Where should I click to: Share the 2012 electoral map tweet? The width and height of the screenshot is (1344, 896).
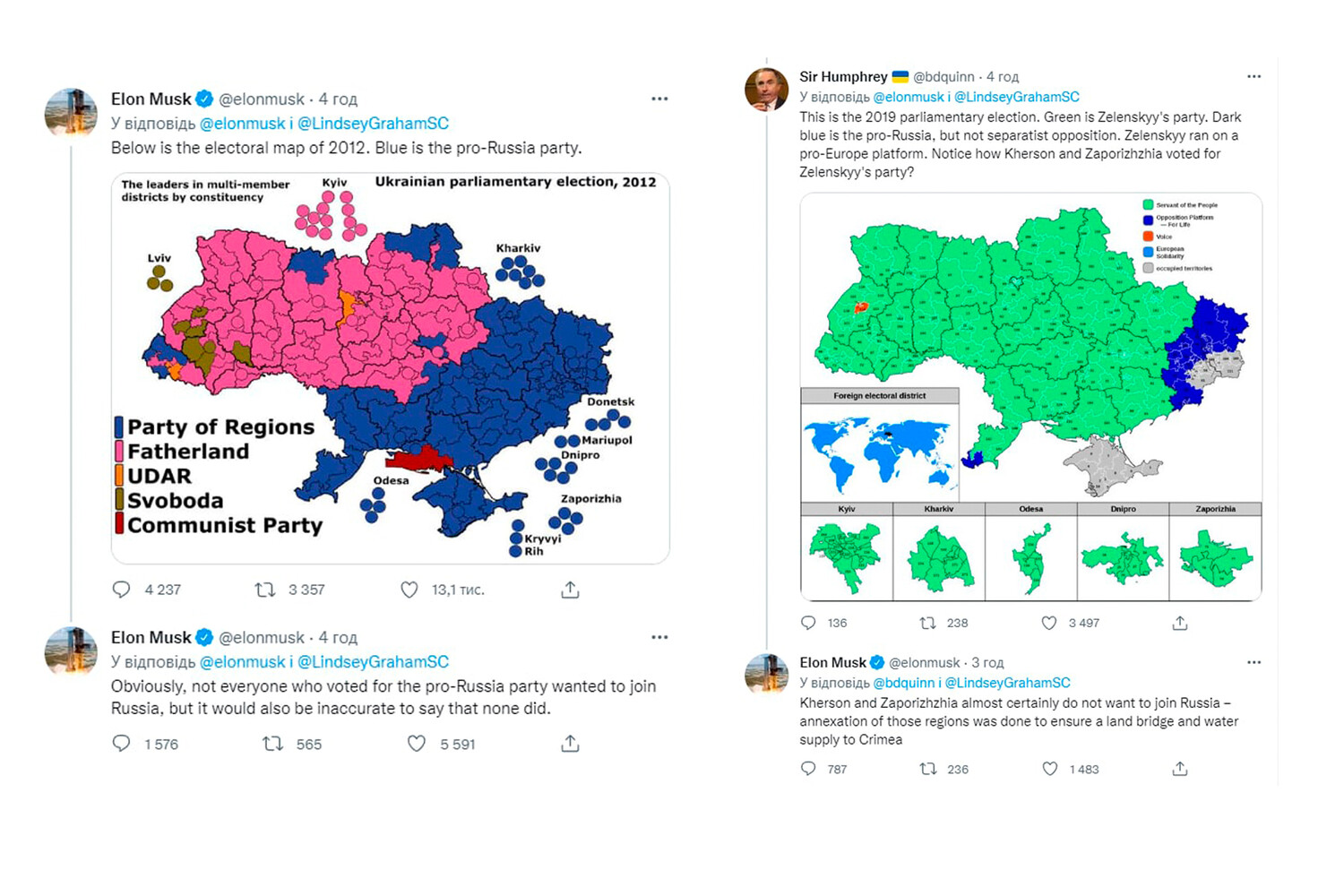(x=570, y=590)
